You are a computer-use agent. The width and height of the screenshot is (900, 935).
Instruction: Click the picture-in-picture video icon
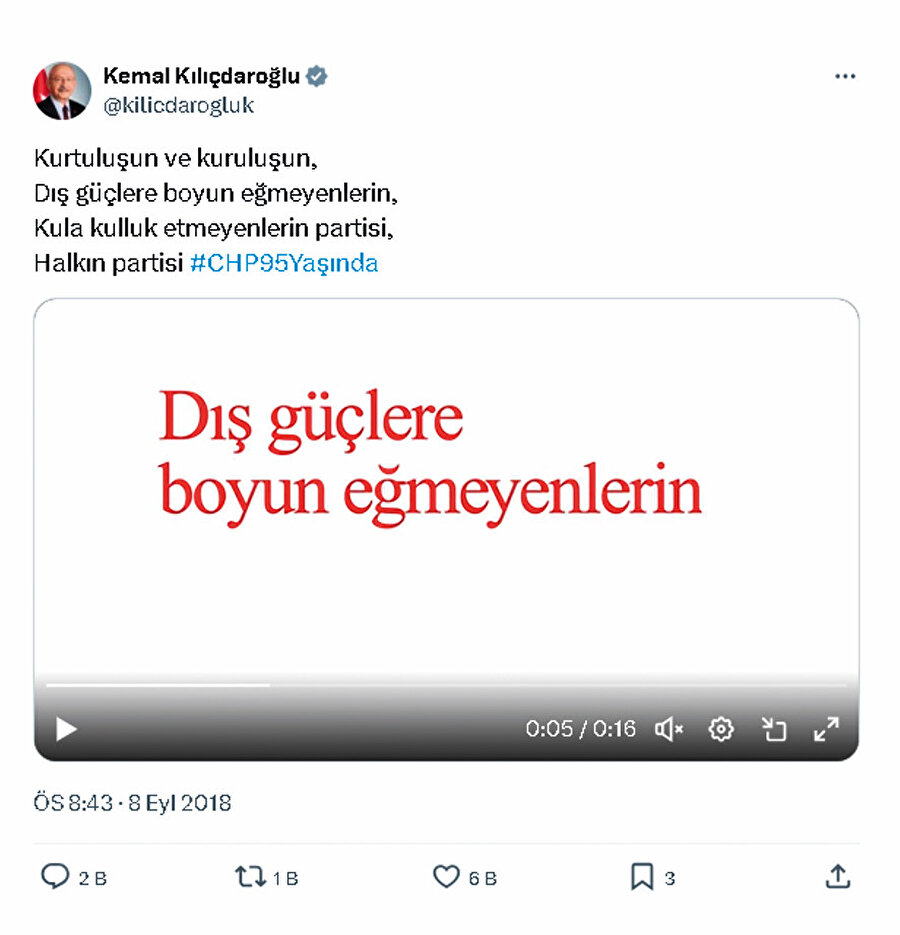[x=774, y=729]
